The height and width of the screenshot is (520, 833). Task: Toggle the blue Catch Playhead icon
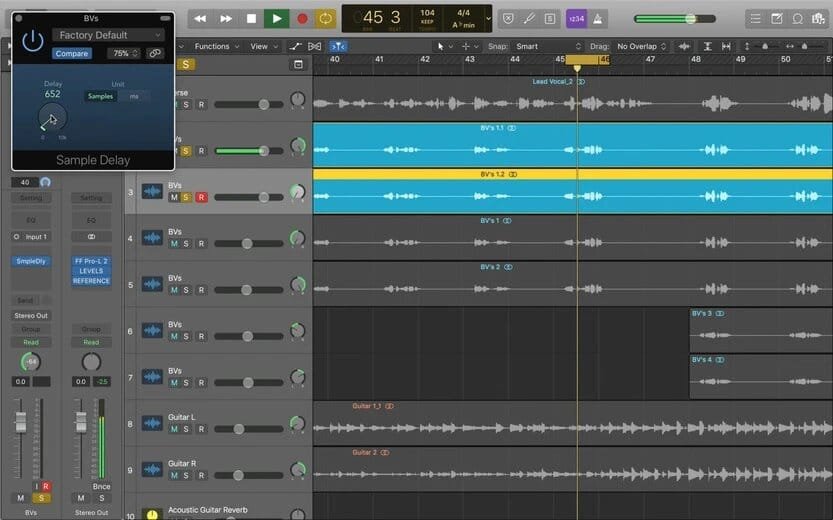[338, 47]
